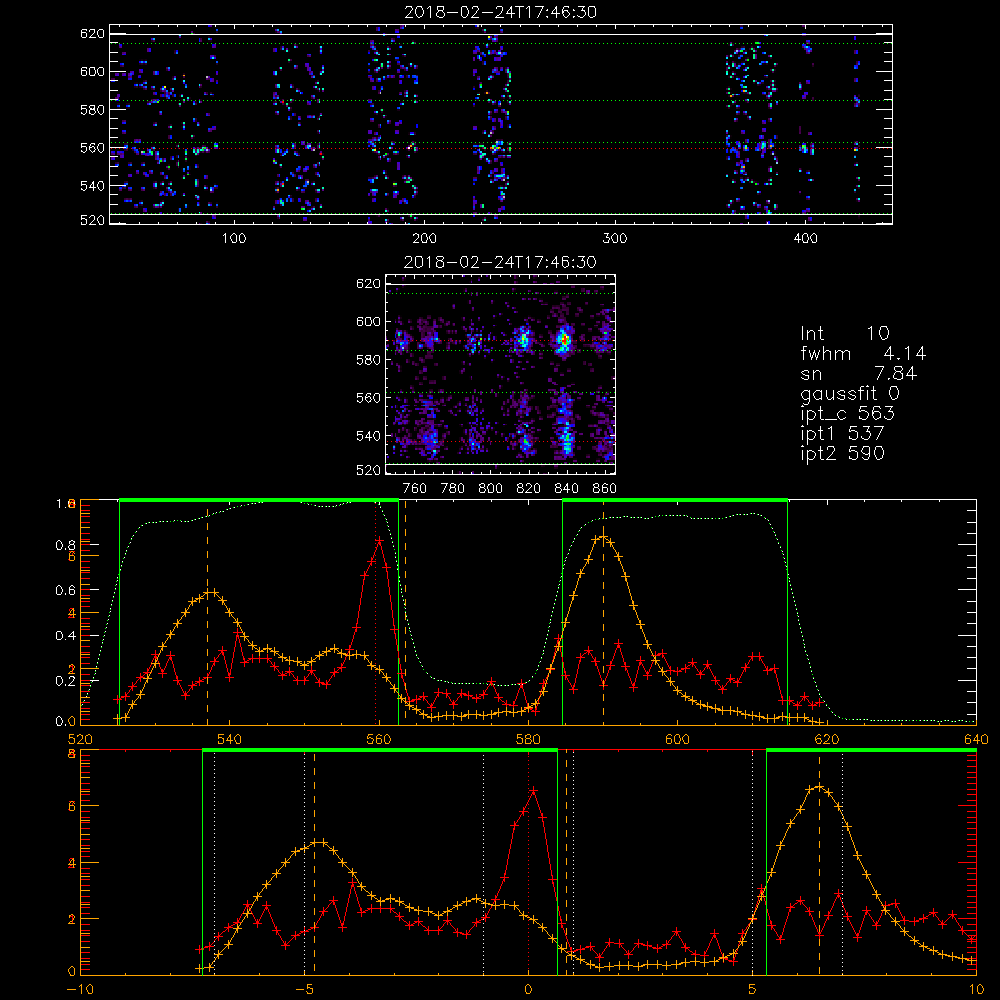Image resolution: width=1000 pixels, height=1000 pixels.
Task: Click the bright red hotspot in middle image
Action: click(564, 339)
